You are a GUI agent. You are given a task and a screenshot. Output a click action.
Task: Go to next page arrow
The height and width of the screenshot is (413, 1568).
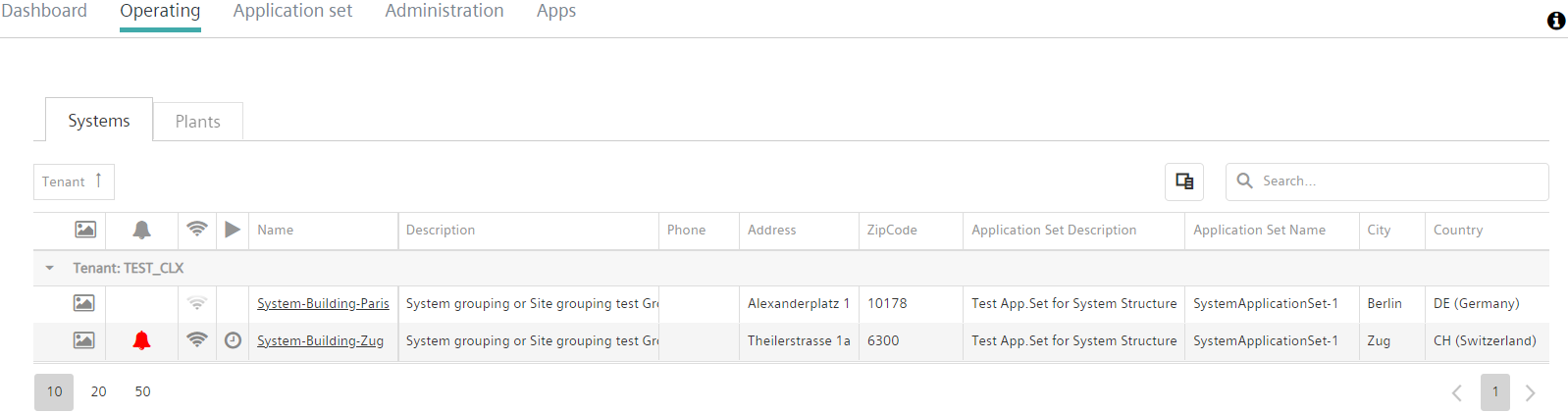click(1530, 392)
